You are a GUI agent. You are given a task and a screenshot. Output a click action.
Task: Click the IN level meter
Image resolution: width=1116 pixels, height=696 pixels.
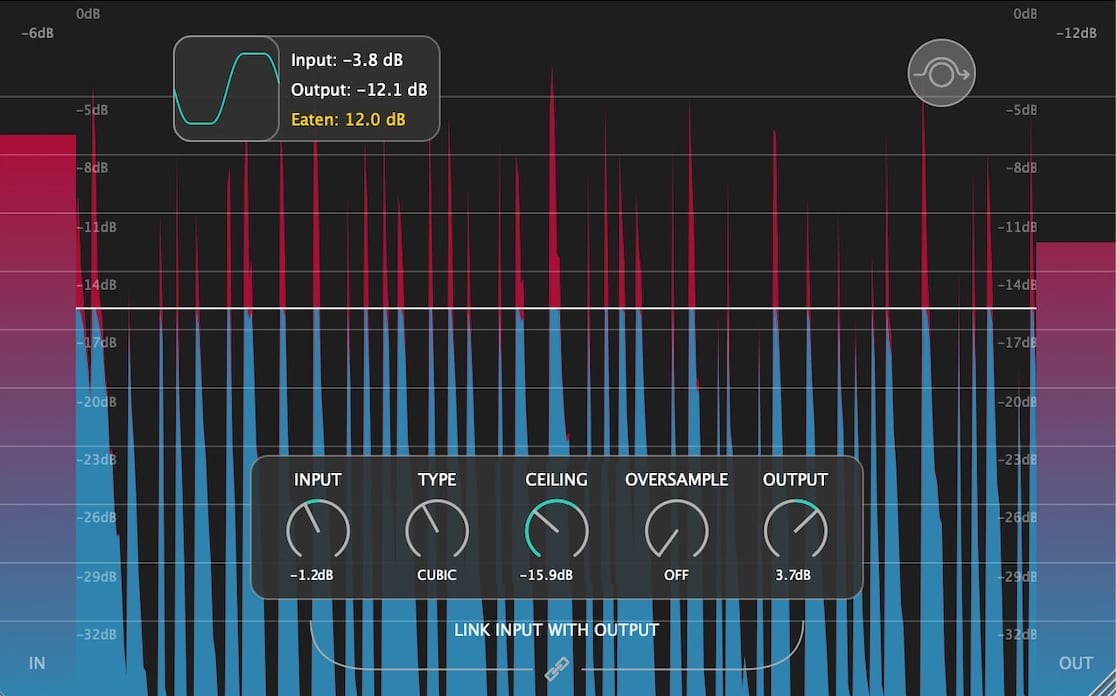click(x=38, y=415)
